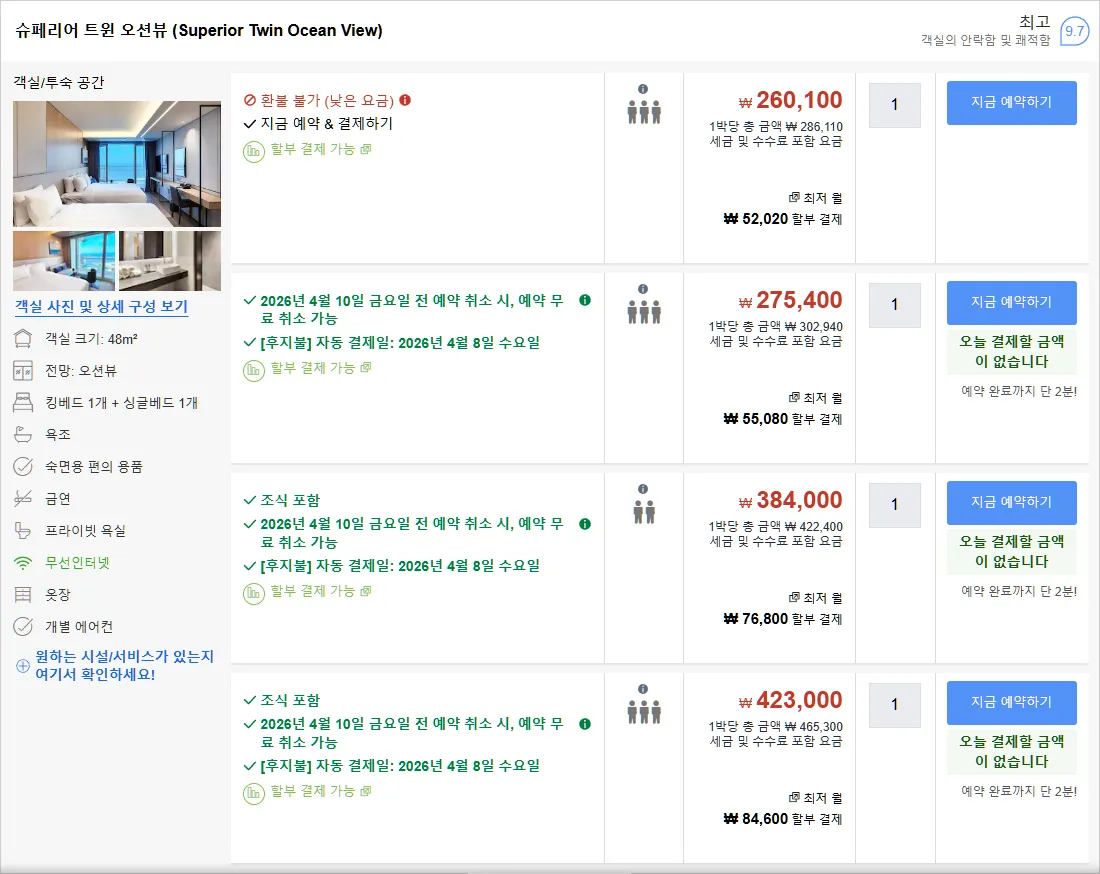The image size is (1100, 874).
Task: Click occupancy guests icon in the ₩275,400 row
Action: tap(644, 312)
